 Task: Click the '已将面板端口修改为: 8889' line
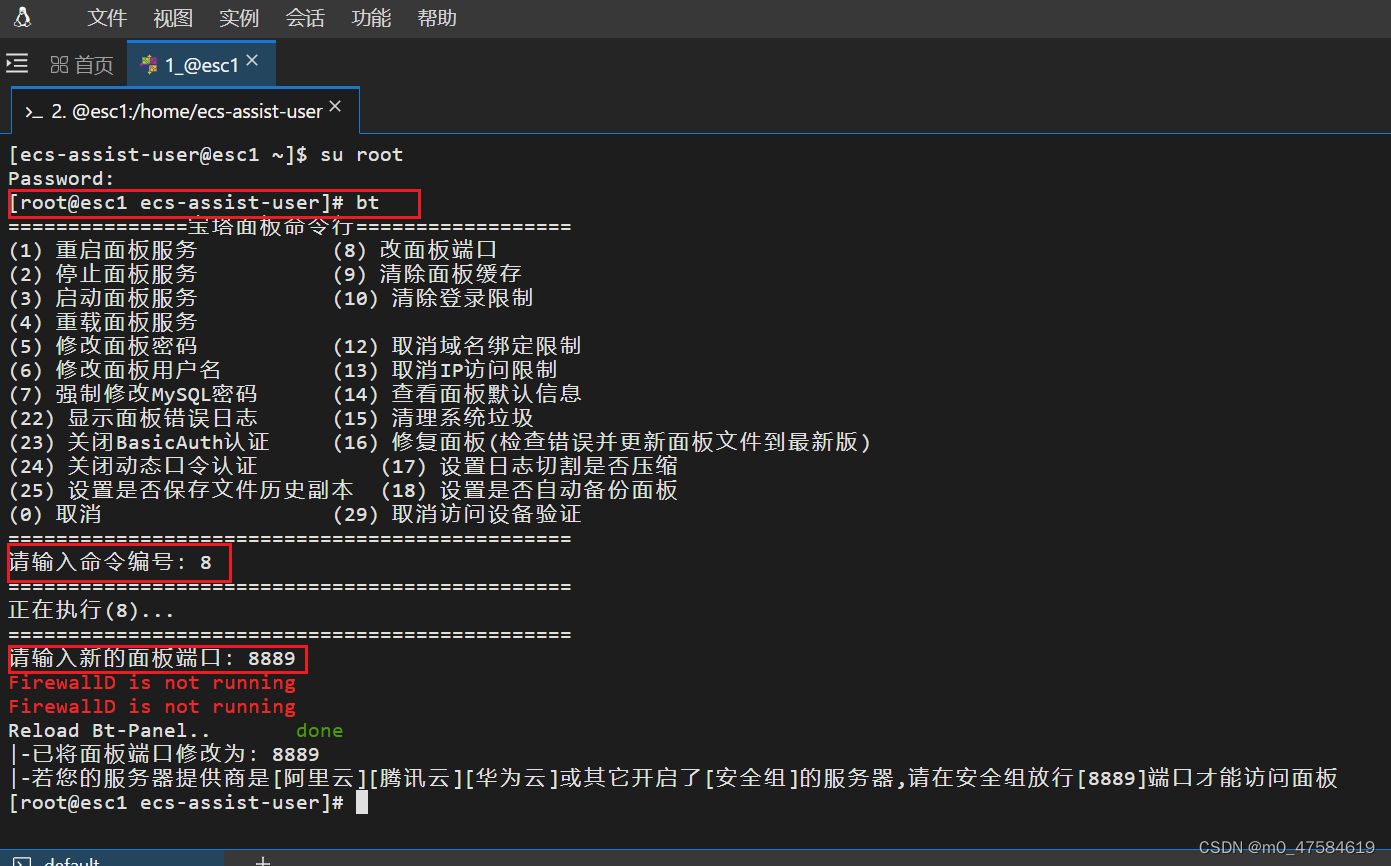click(x=164, y=754)
